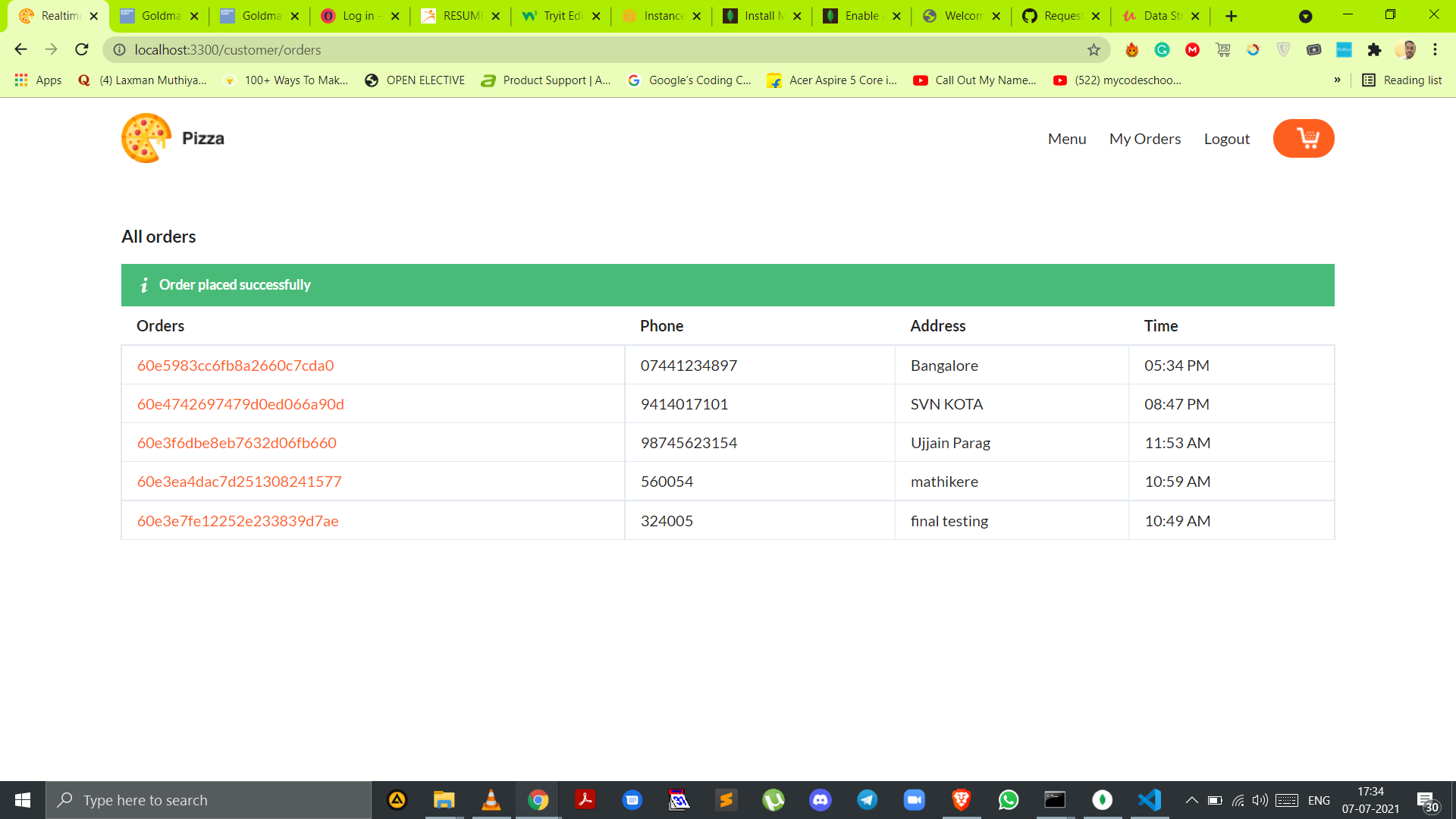Launch VLC media player from the taskbar
This screenshot has width=1456, height=819.
(491, 799)
